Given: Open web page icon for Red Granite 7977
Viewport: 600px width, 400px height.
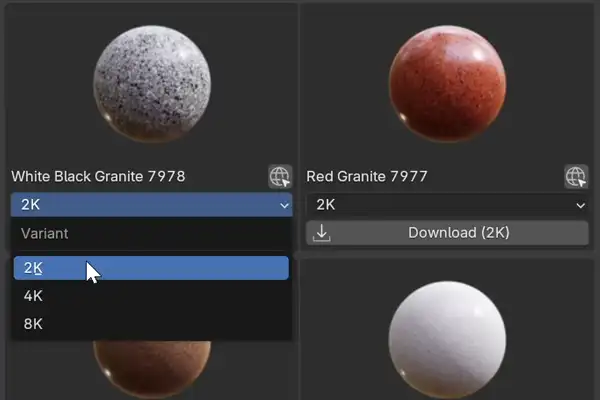Looking at the screenshot, I should coord(576,176).
